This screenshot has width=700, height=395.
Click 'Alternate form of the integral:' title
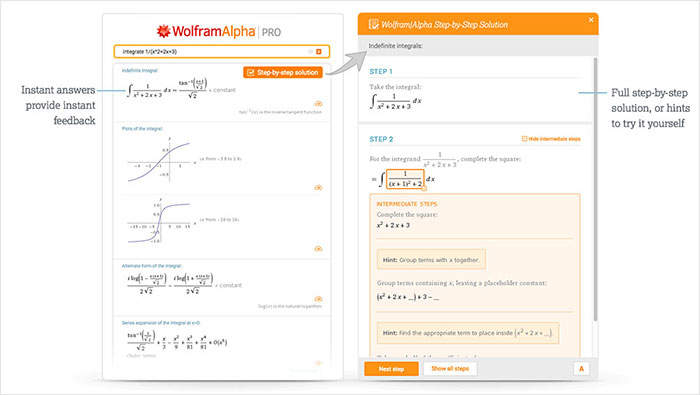coord(152,266)
